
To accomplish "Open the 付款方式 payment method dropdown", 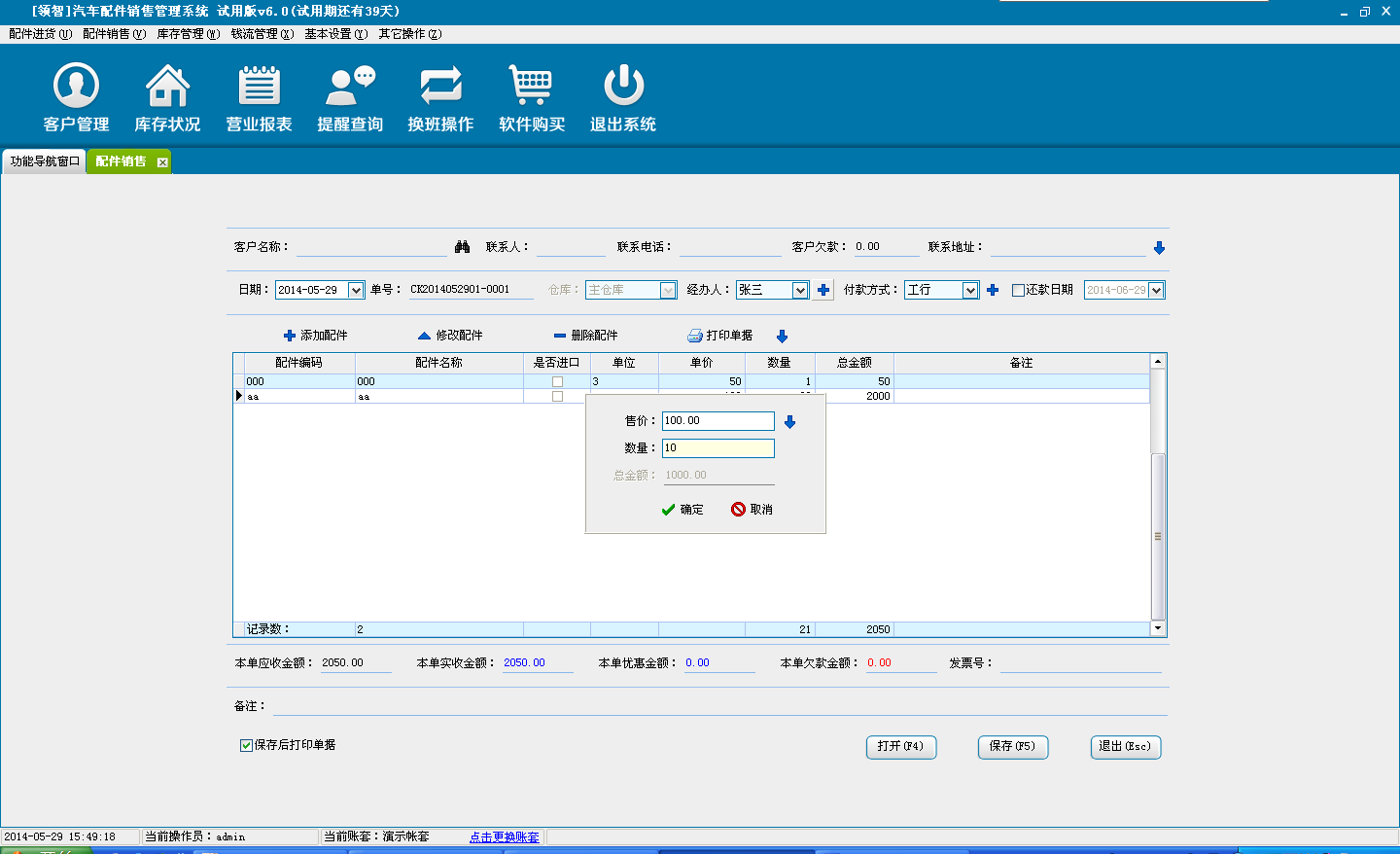I will click(969, 290).
